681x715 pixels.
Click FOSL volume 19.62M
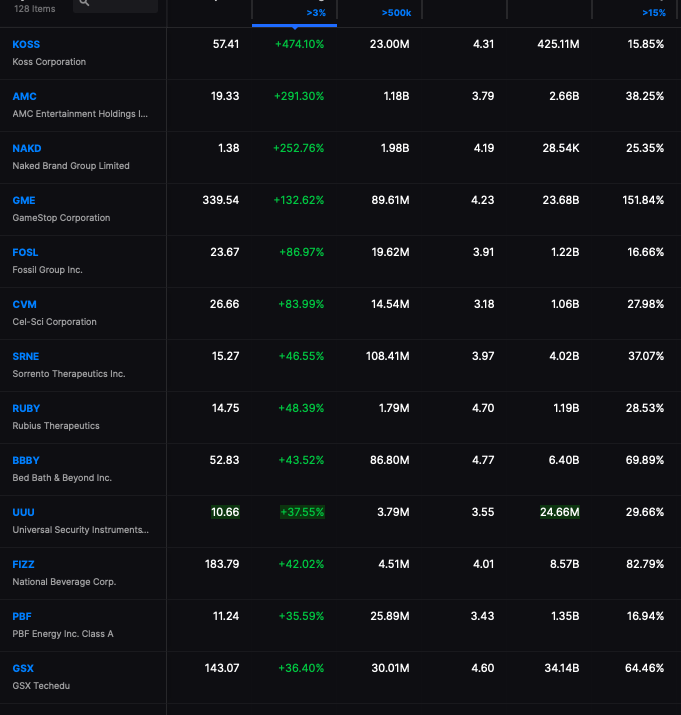(x=390, y=252)
